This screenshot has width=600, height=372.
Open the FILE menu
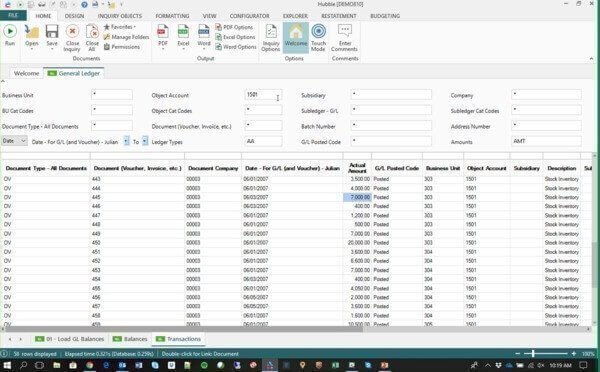pyautogui.click(x=13, y=15)
